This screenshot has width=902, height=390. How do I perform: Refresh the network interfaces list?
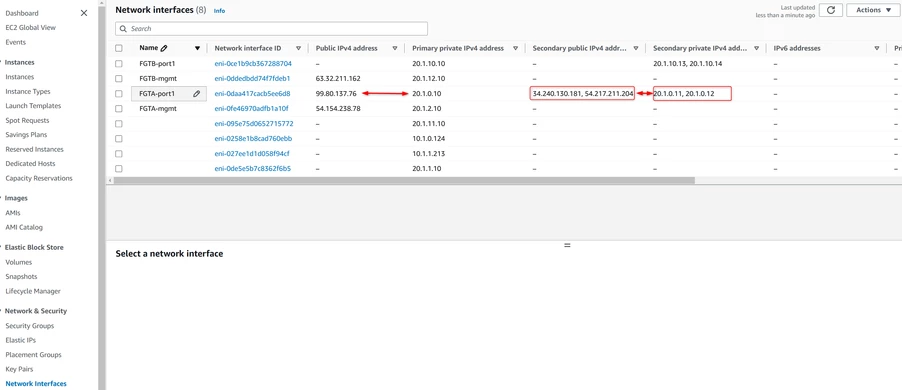(x=831, y=10)
